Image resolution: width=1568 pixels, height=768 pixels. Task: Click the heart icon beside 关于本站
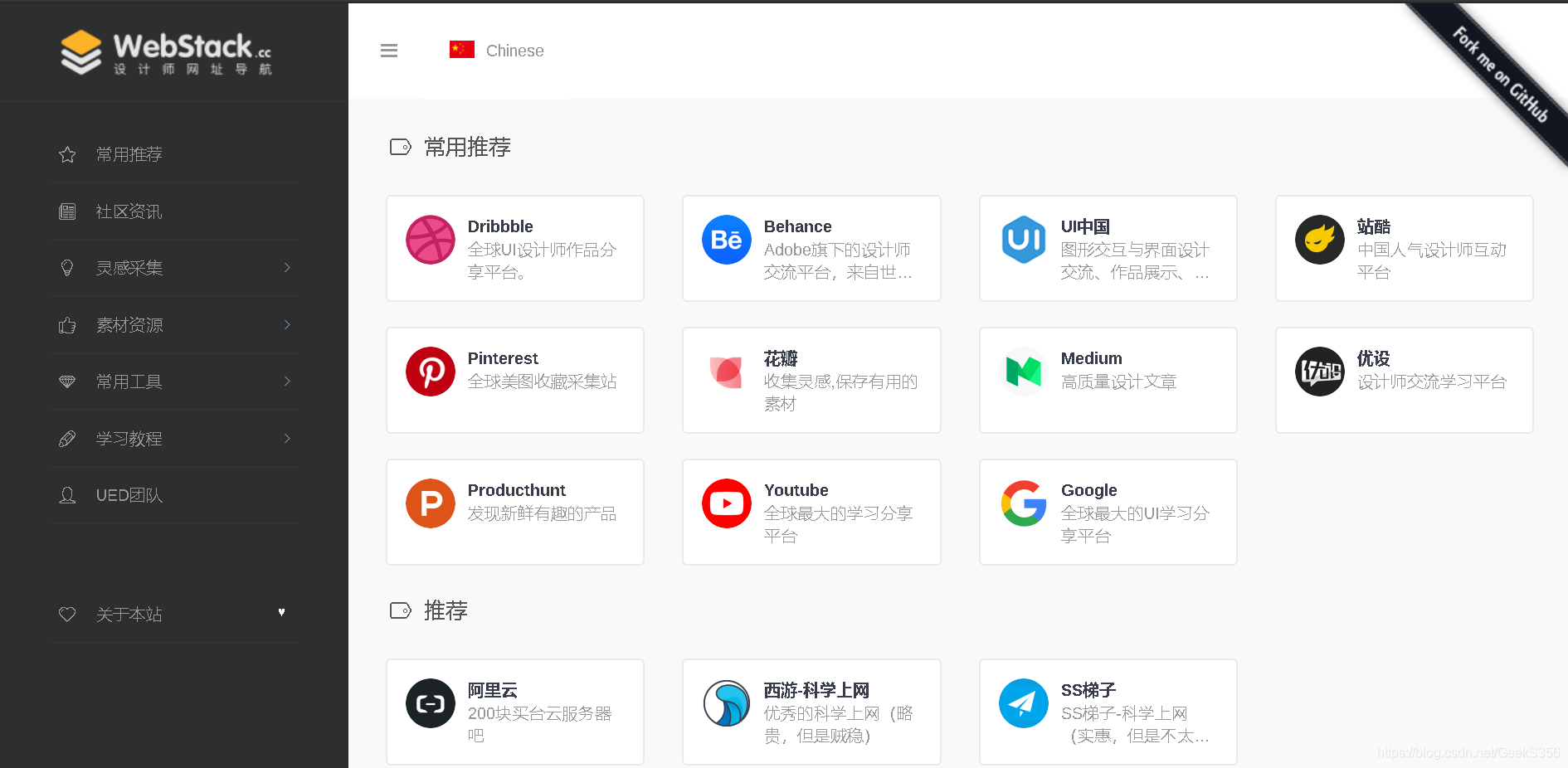[x=67, y=614]
